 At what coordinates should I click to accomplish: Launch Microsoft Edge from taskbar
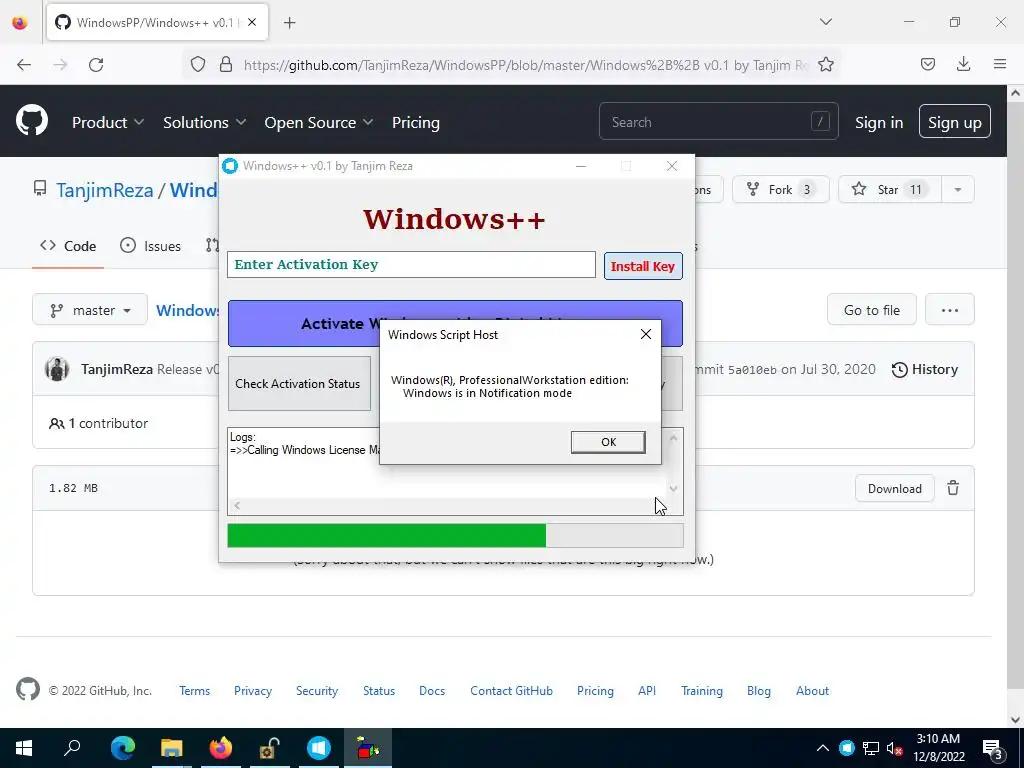click(122, 748)
